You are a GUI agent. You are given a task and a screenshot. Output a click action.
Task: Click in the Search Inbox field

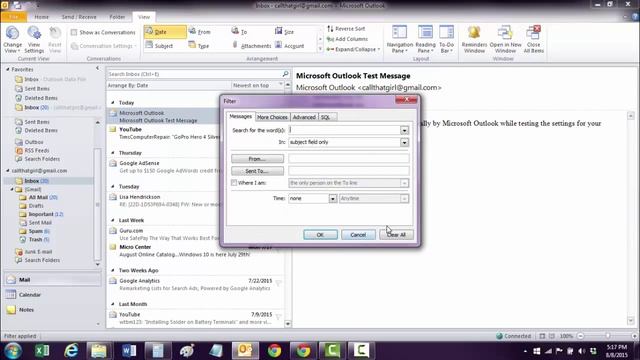click(x=195, y=74)
